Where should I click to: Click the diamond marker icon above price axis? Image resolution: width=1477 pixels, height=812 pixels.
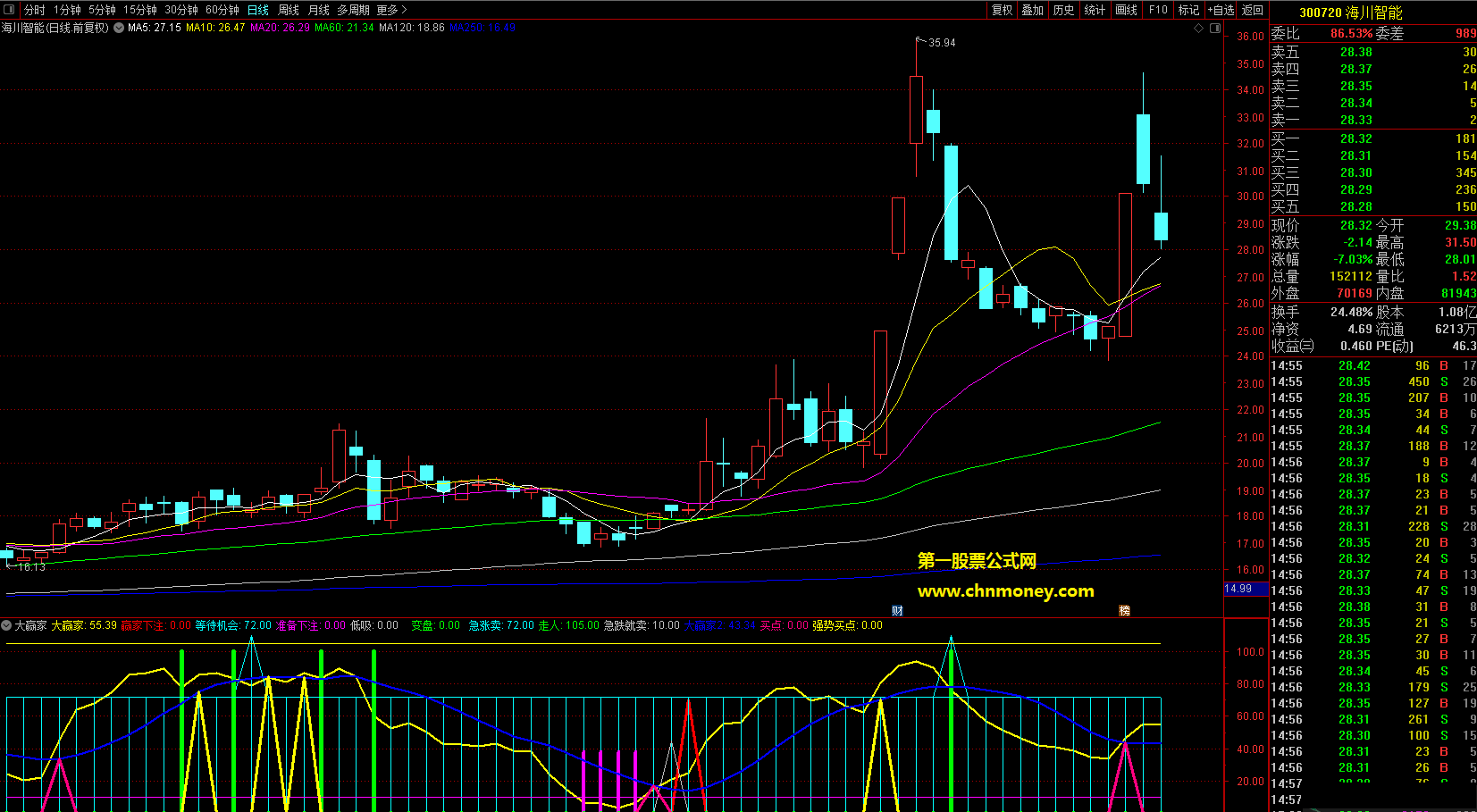(x=1199, y=29)
